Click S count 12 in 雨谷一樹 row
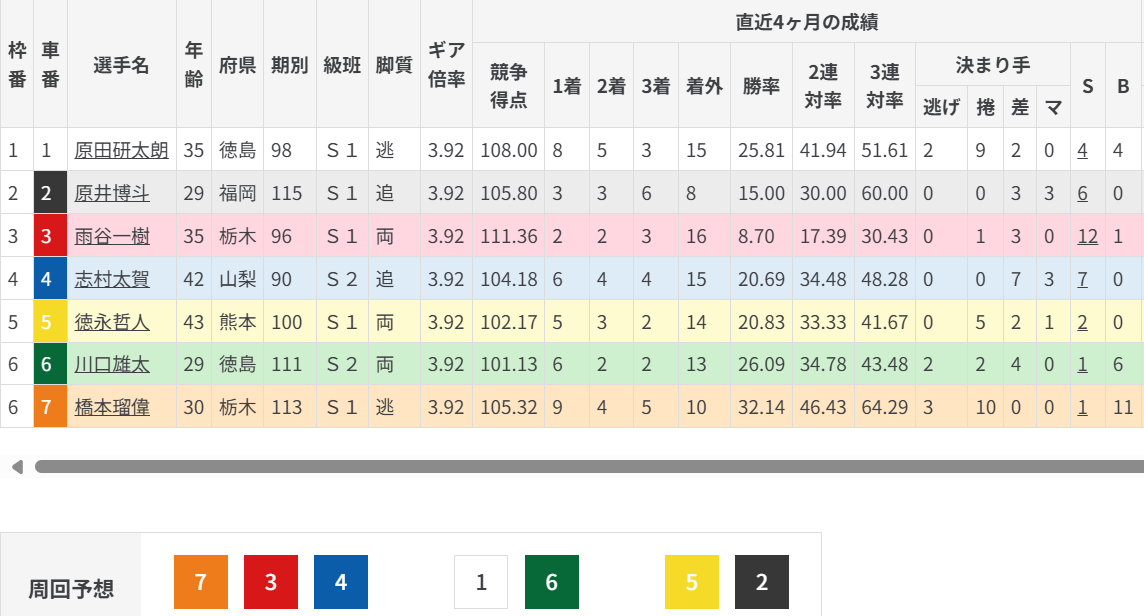Image resolution: width=1144 pixels, height=616 pixels. [1087, 236]
